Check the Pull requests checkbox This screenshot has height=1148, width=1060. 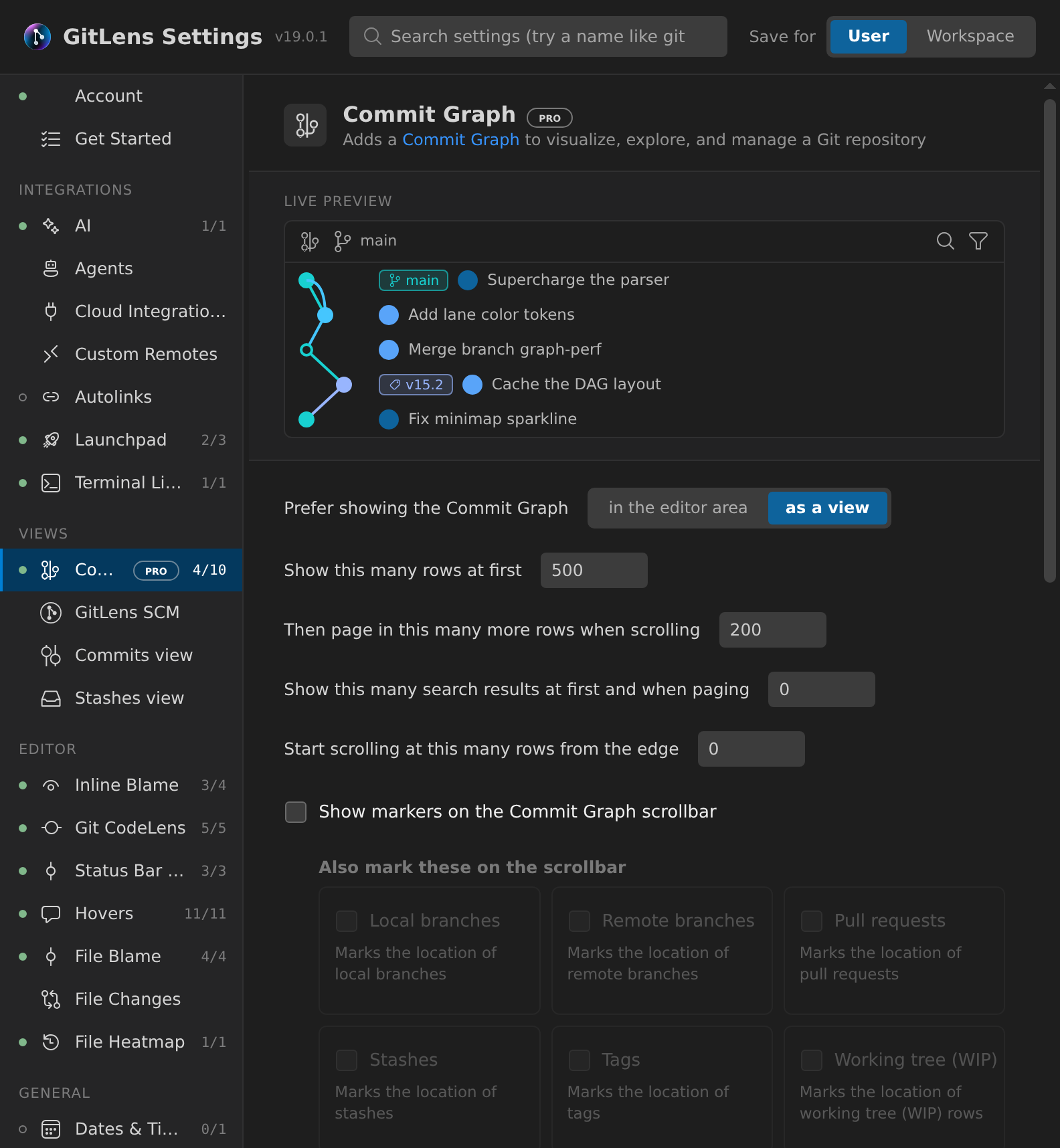(x=811, y=921)
